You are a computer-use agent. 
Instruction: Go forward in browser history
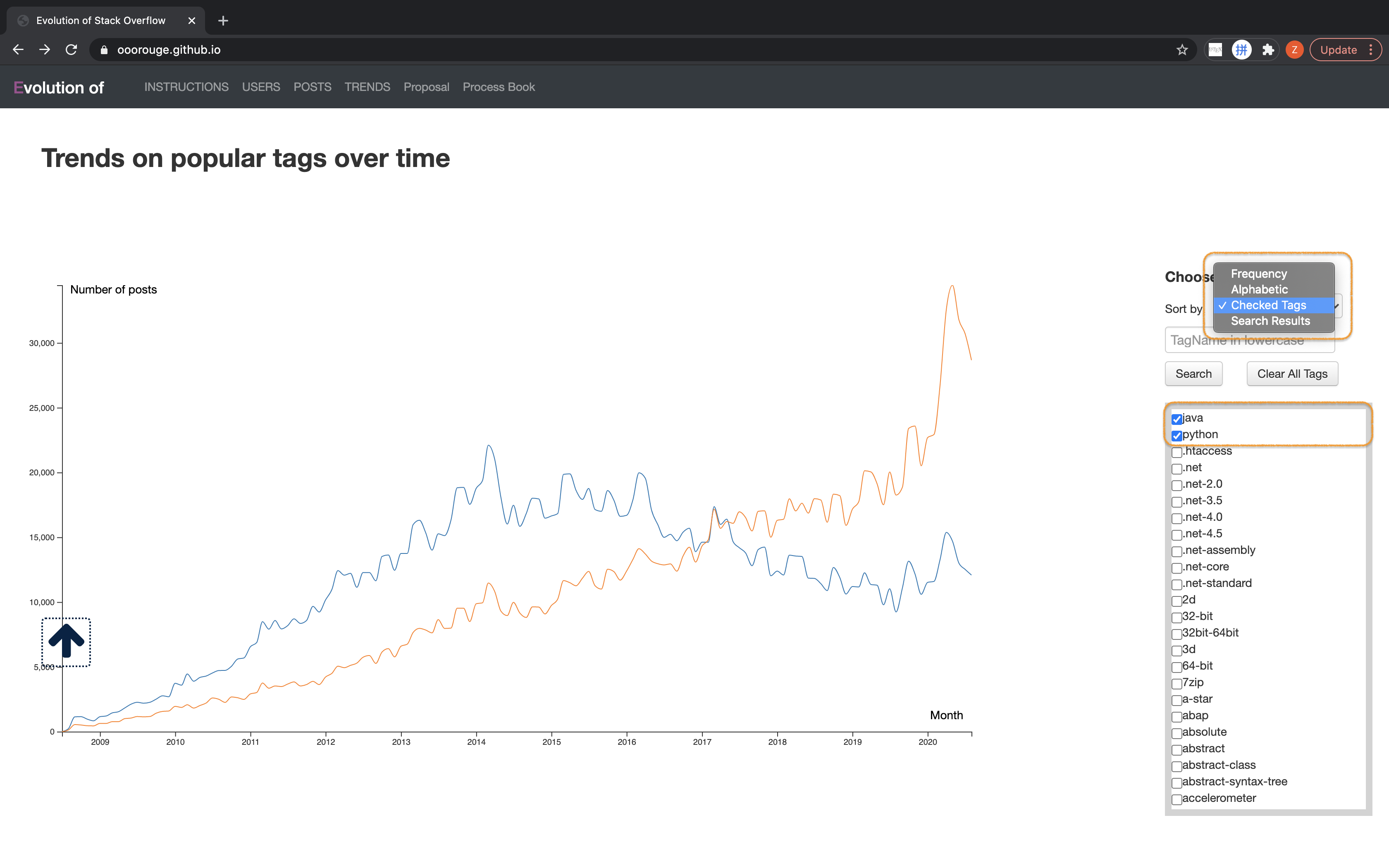coord(45,50)
